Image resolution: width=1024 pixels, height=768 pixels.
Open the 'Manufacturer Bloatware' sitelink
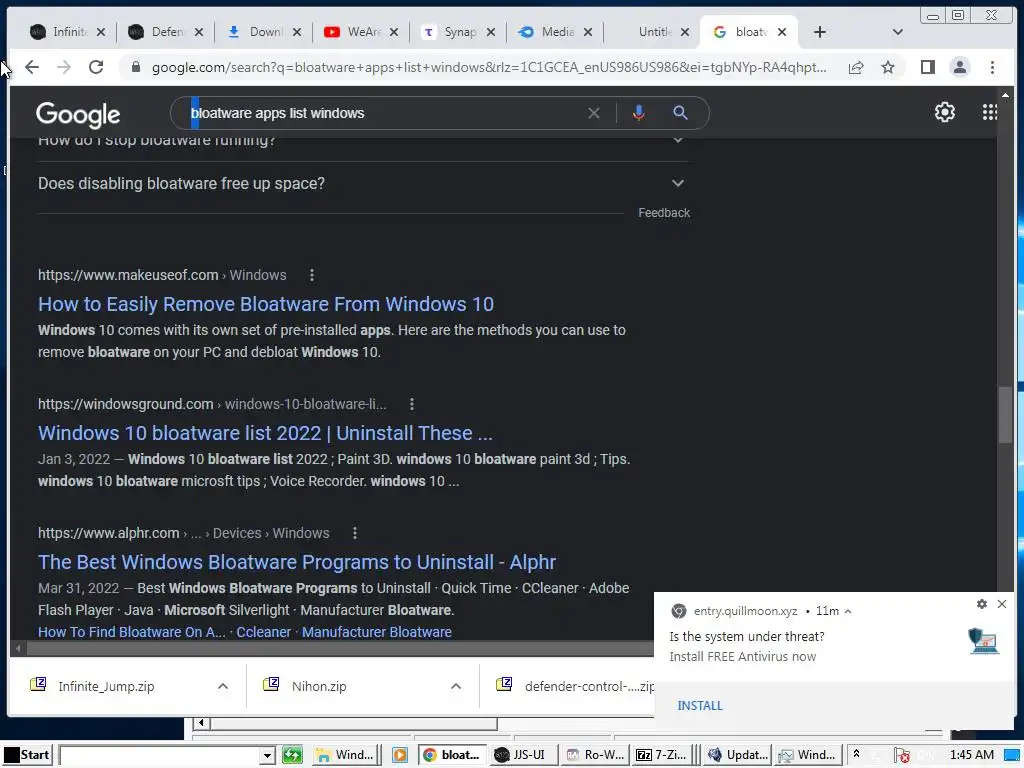pyautogui.click(x=377, y=632)
